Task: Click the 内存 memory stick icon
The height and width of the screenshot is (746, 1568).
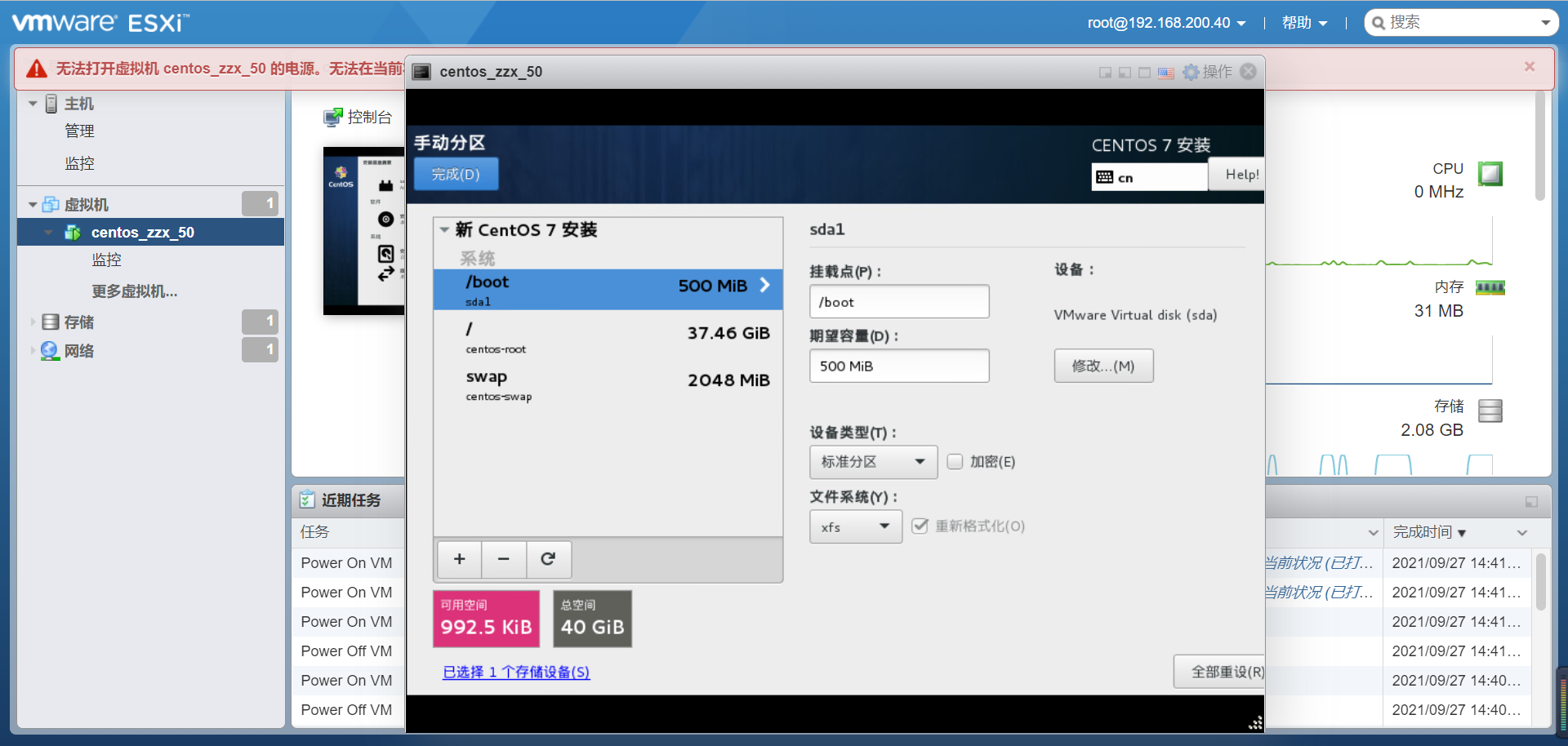Action: (x=1490, y=287)
